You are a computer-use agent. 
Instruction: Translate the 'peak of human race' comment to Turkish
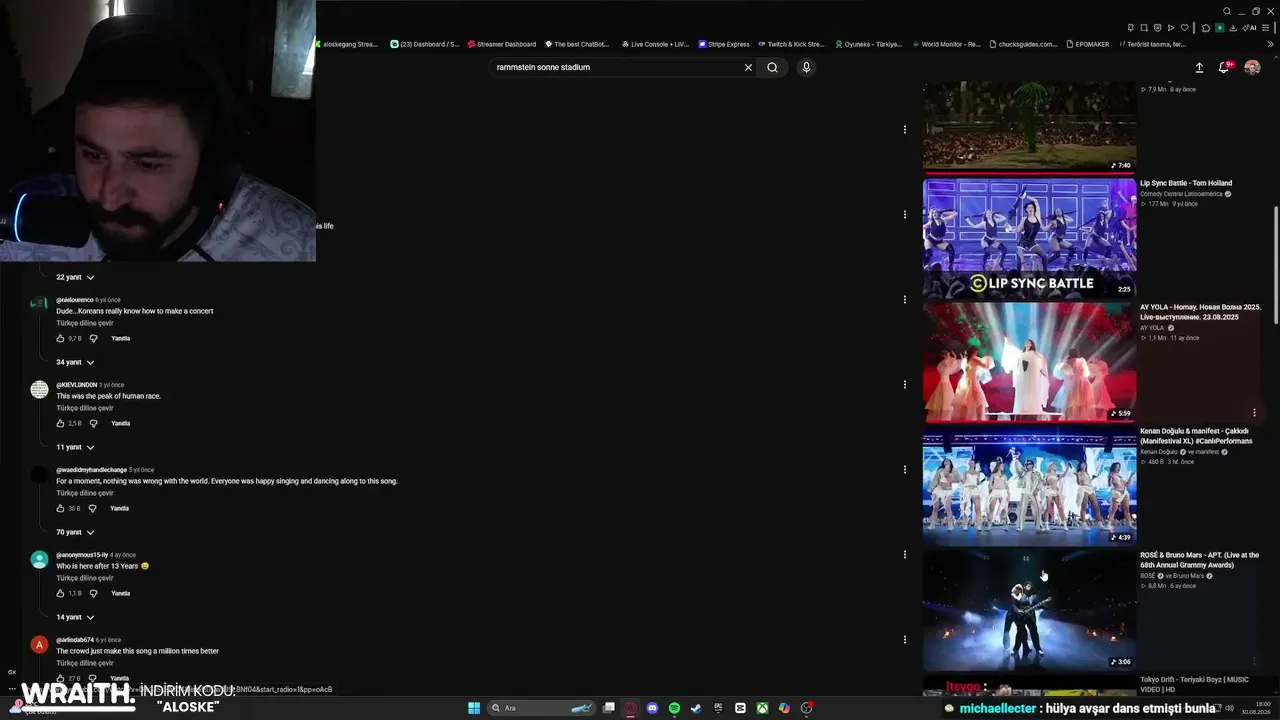(x=85, y=408)
